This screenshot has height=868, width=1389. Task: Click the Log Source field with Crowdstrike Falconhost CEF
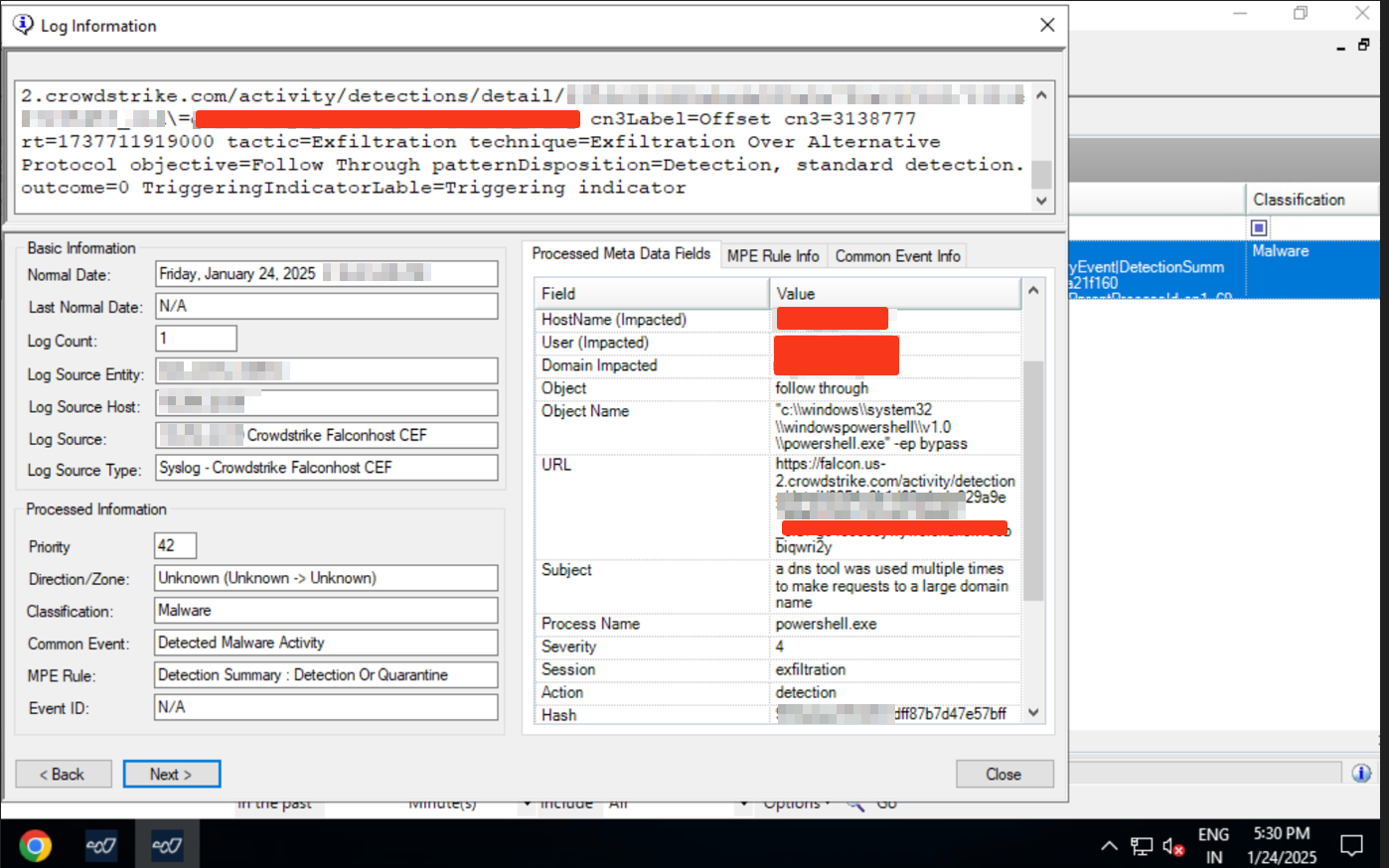[327, 435]
